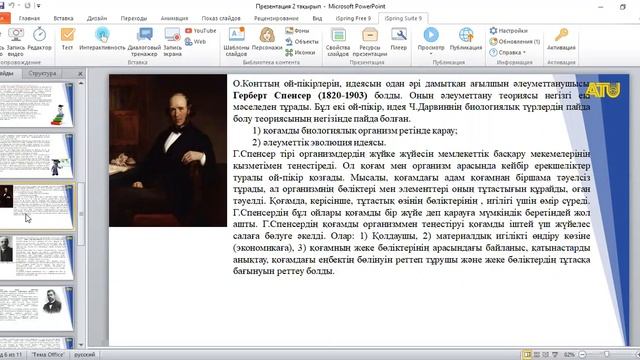The width and height of the screenshot is (640, 360).
Task: Switch to Normal view in status bar
Action: click(x=527, y=355)
